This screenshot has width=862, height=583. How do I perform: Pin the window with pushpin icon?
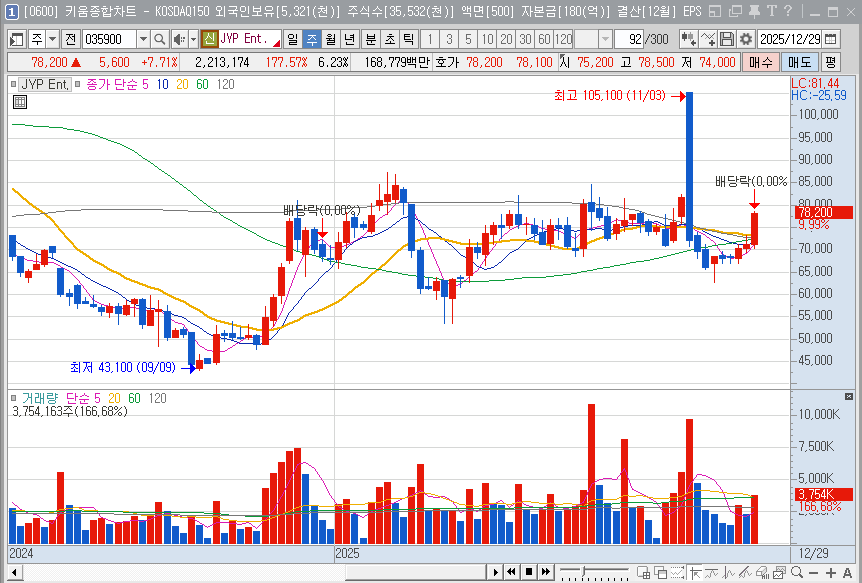pyautogui.click(x=755, y=11)
